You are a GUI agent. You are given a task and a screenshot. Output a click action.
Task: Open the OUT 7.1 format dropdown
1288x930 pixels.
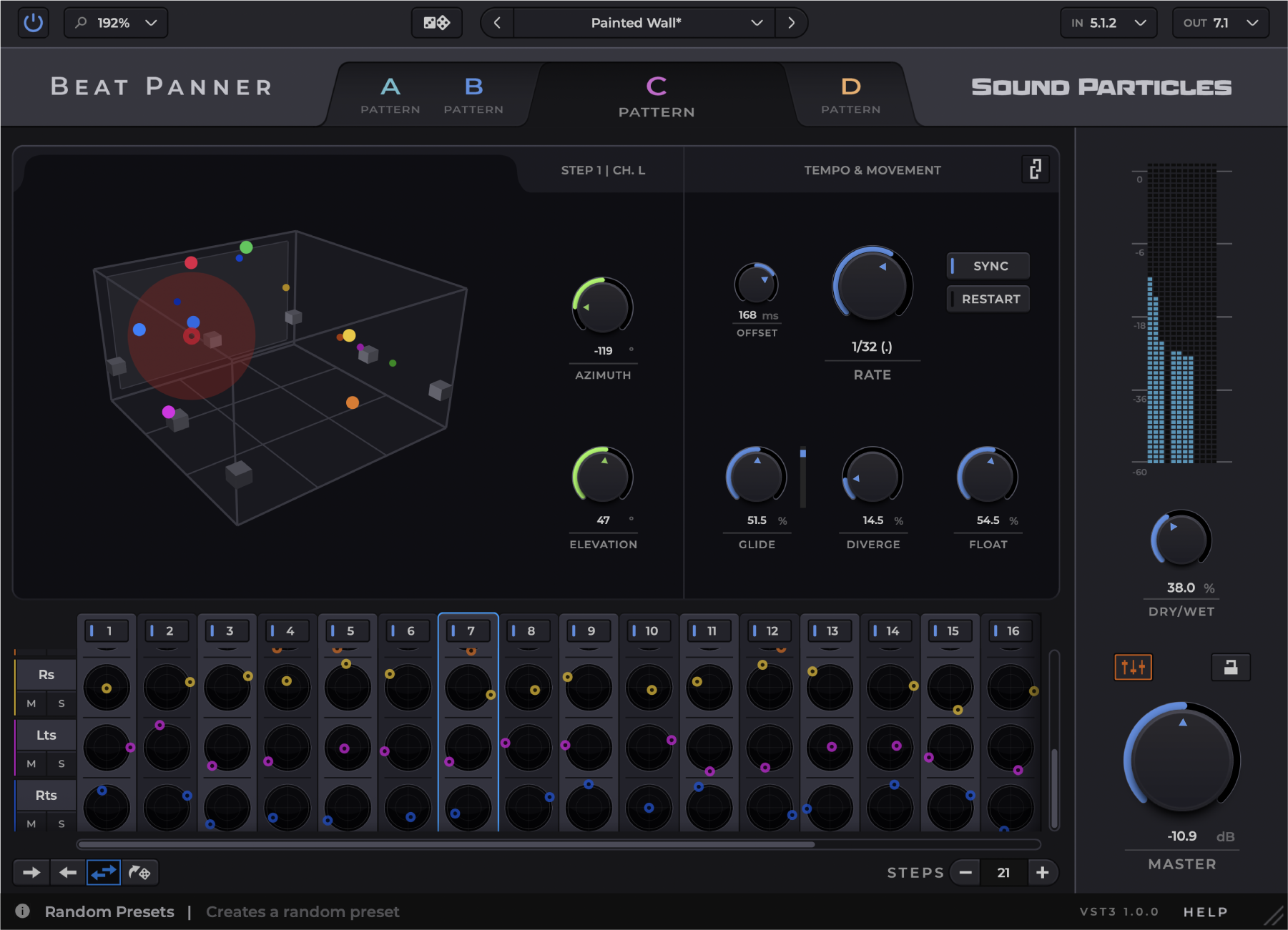(x=1220, y=23)
